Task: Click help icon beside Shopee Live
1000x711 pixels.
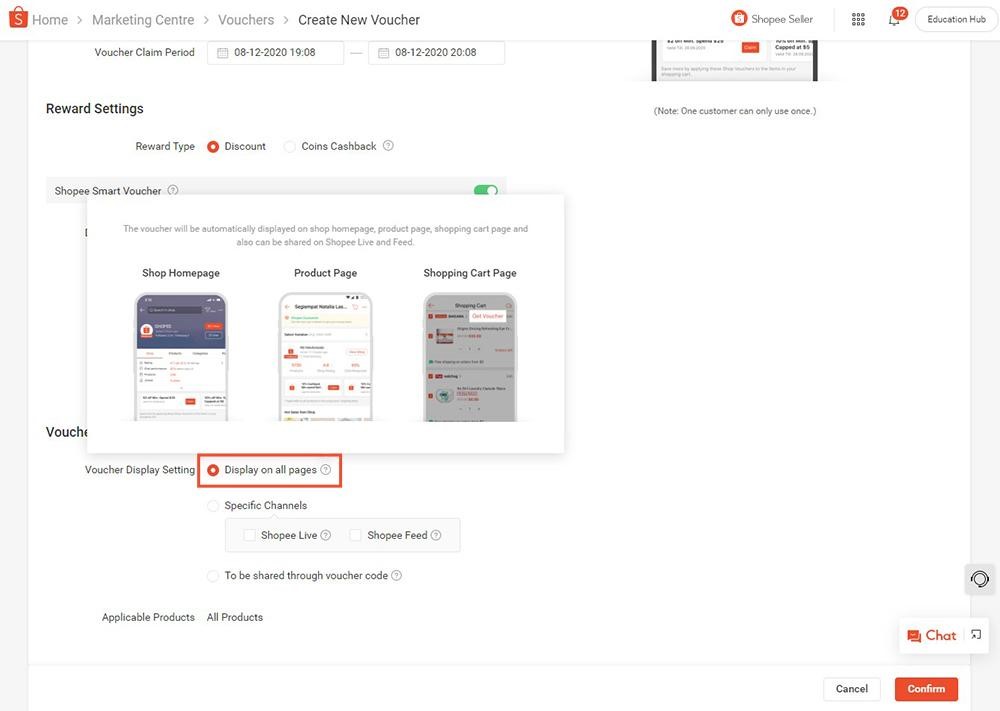Action: 325,535
